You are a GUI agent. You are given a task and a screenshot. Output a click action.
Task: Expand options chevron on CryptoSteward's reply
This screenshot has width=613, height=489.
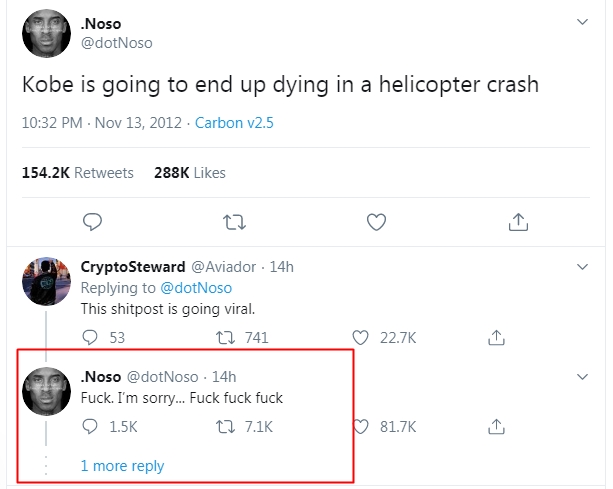[582, 267]
